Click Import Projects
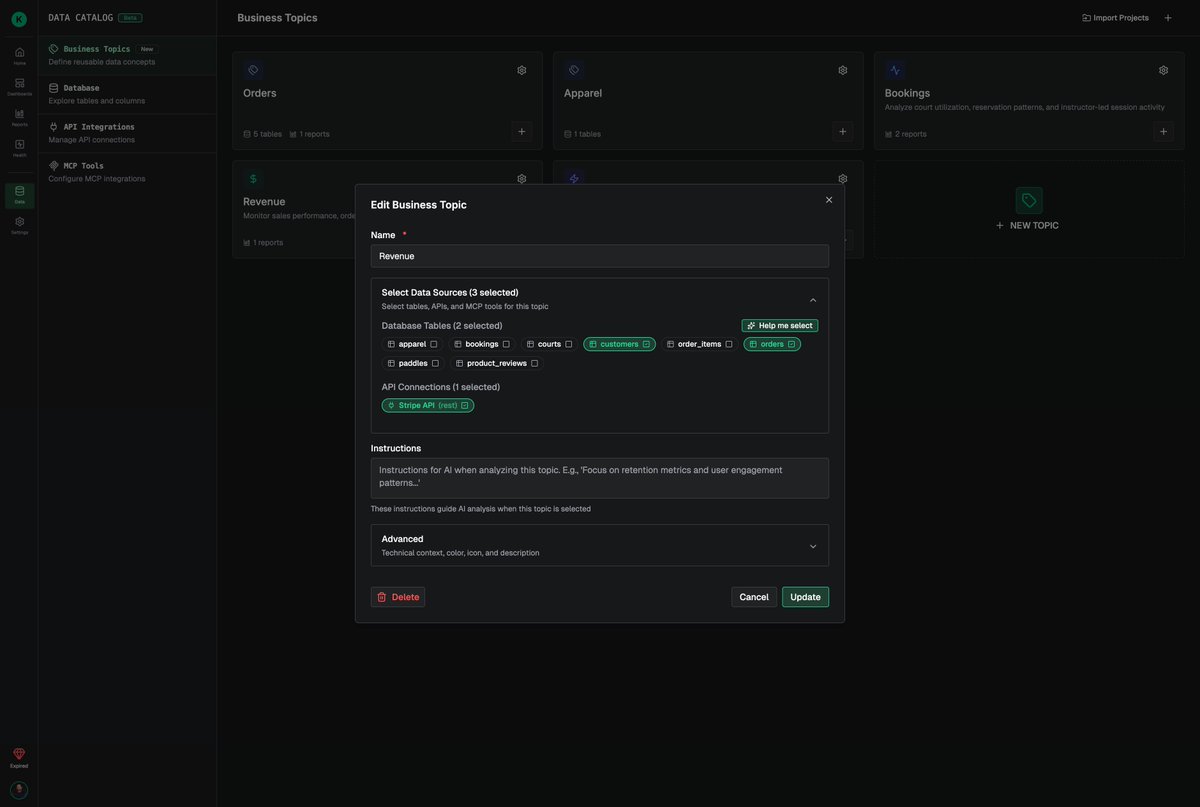Screen dimensions: 1200x807 point(1115,18)
